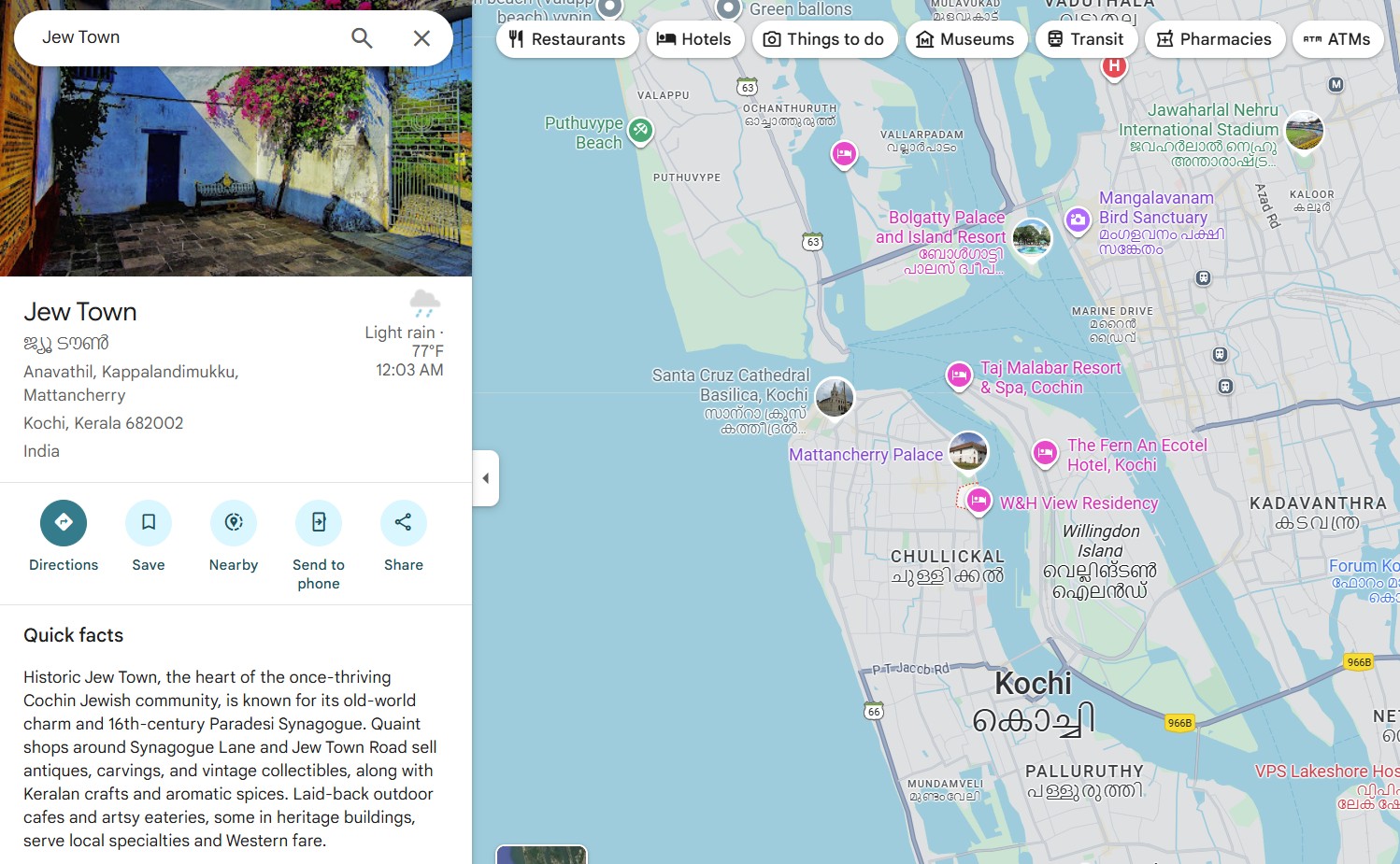
Task: Select Mangalavanam Bird Sanctuary camera pin
Action: tap(1078, 221)
